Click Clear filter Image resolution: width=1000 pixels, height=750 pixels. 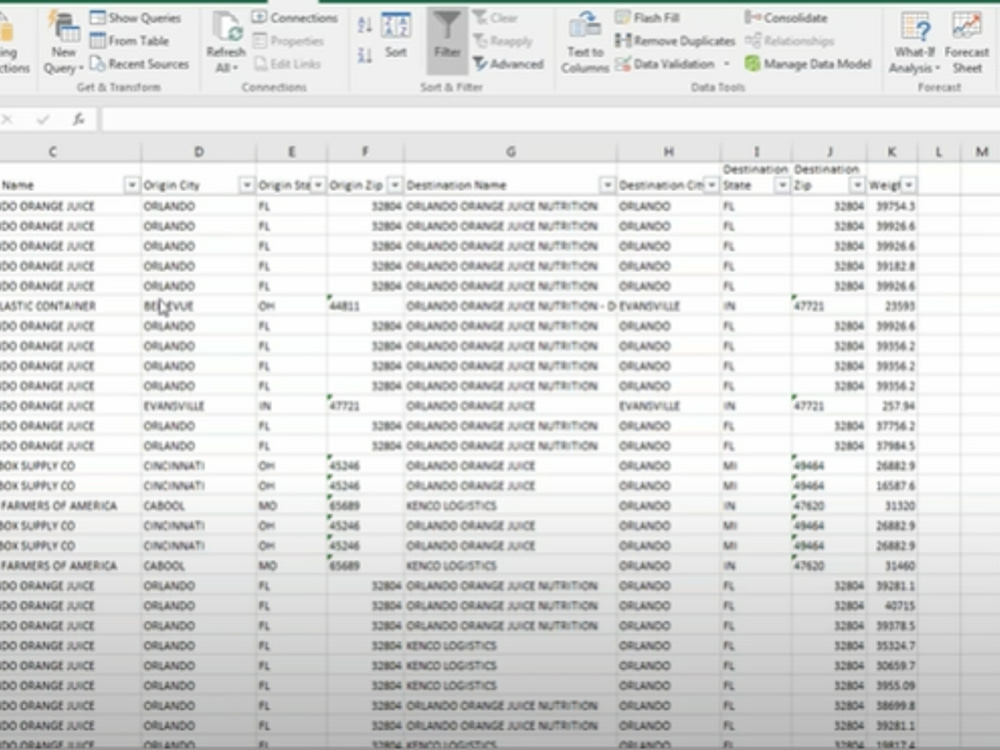pyautogui.click(x=496, y=18)
